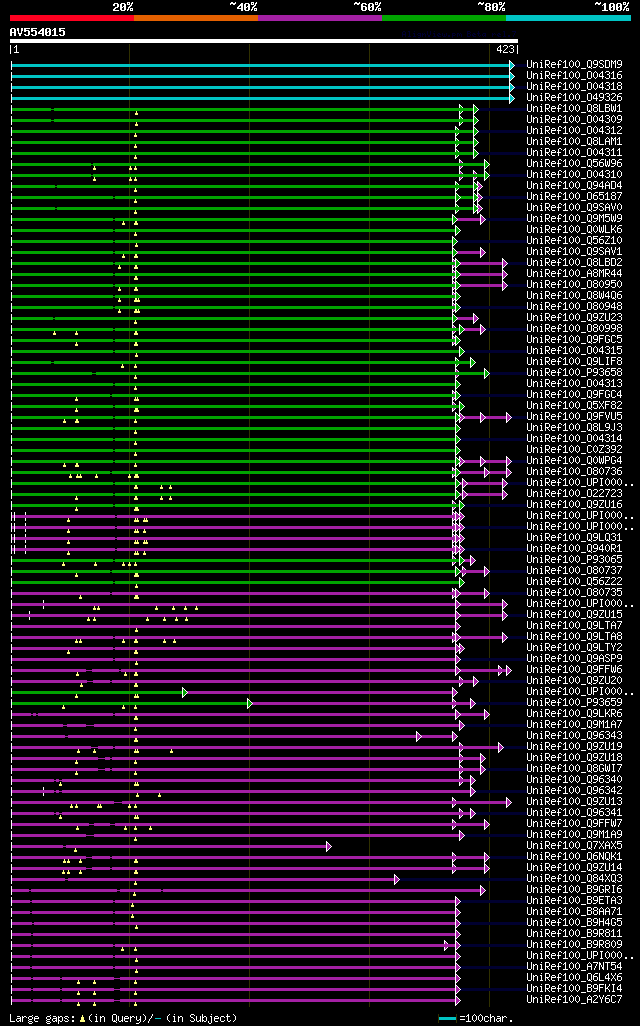Select the UniRef100_O65187 label
This screenshot has width=640, height=1026.
click(575, 196)
